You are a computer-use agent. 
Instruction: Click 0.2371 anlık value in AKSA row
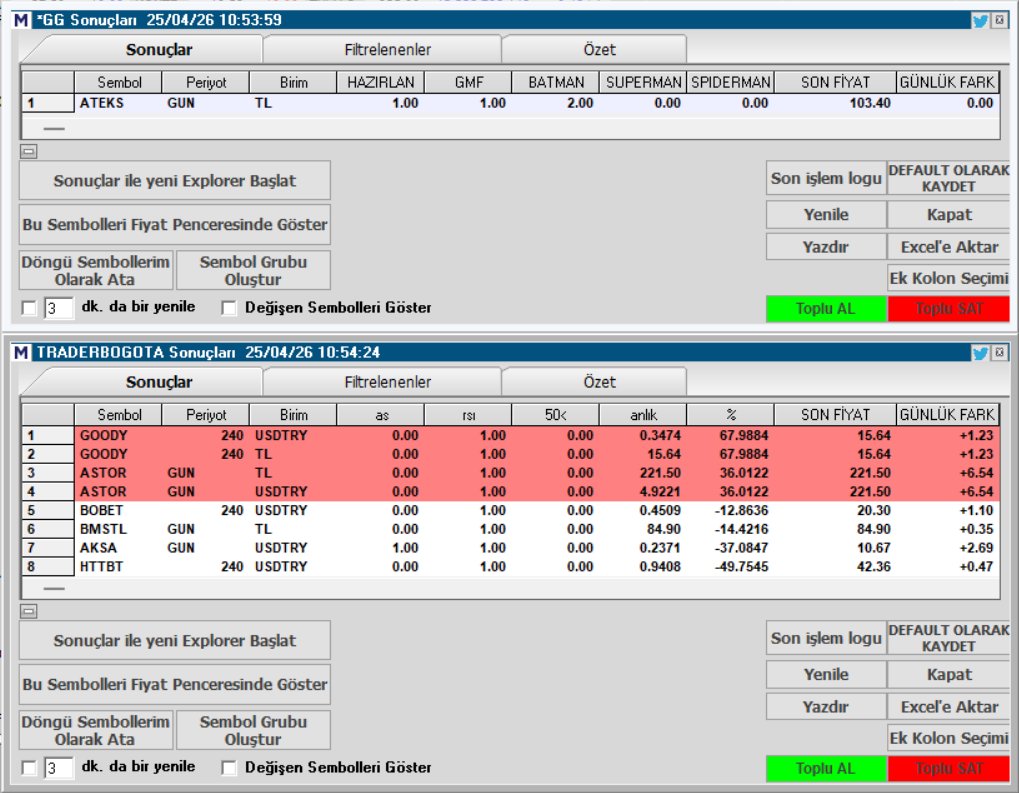tap(660, 548)
